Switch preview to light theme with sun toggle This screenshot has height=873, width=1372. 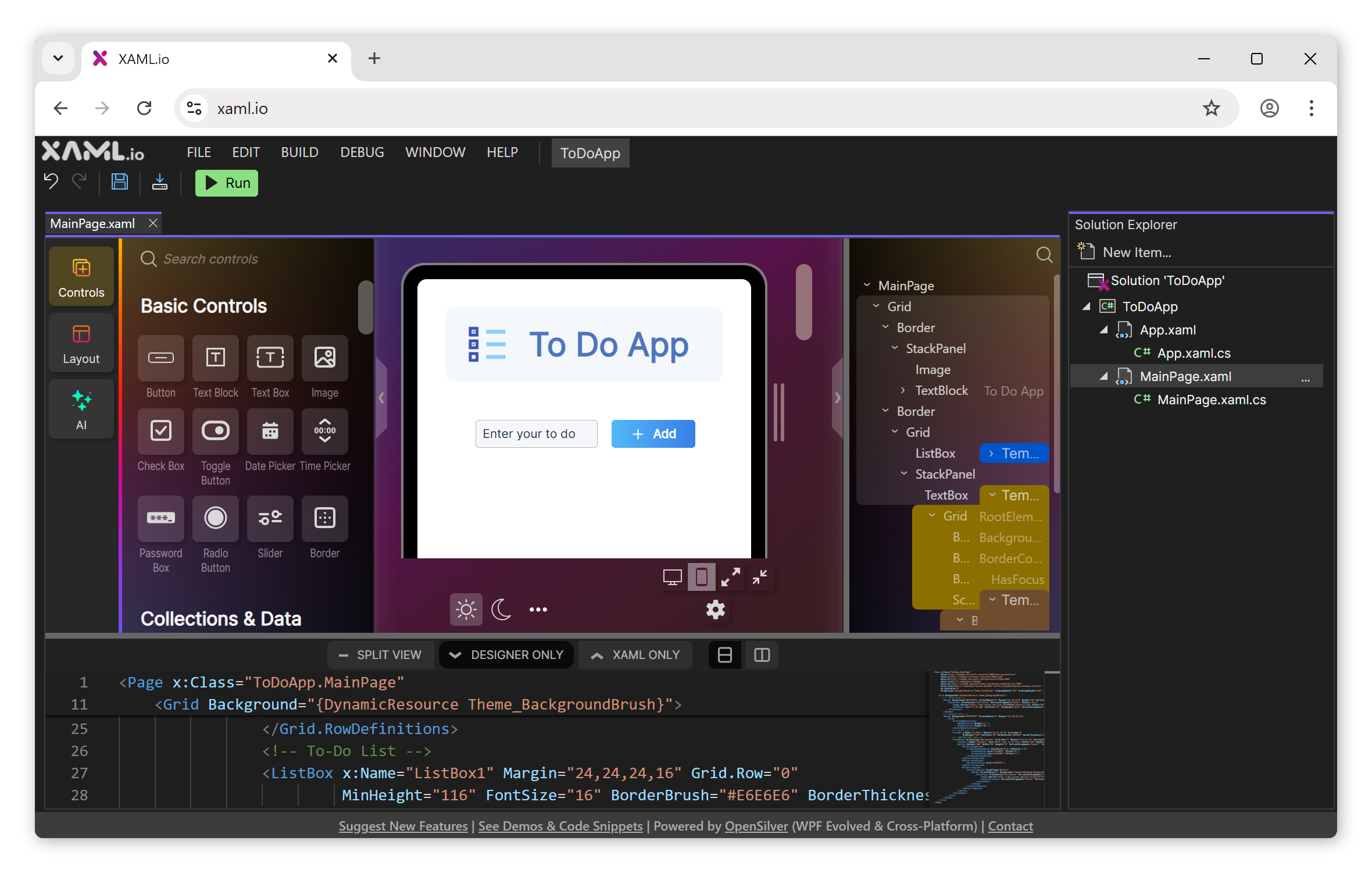pos(466,610)
